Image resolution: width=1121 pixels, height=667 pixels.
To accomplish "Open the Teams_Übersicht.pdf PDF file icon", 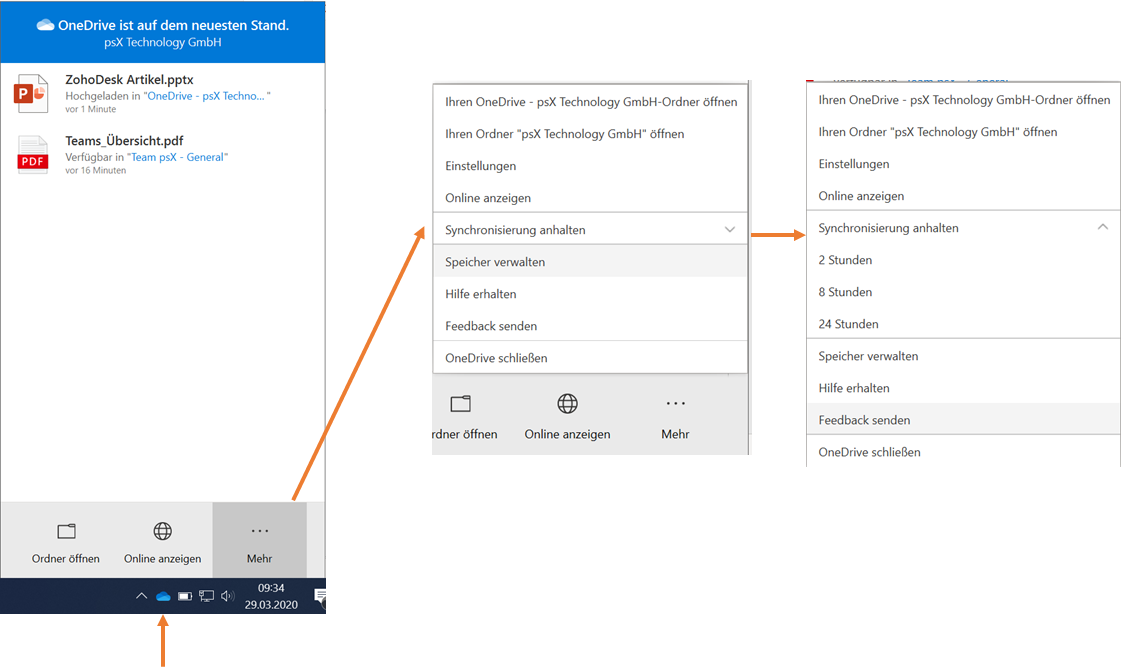I will click(x=33, y=155).
